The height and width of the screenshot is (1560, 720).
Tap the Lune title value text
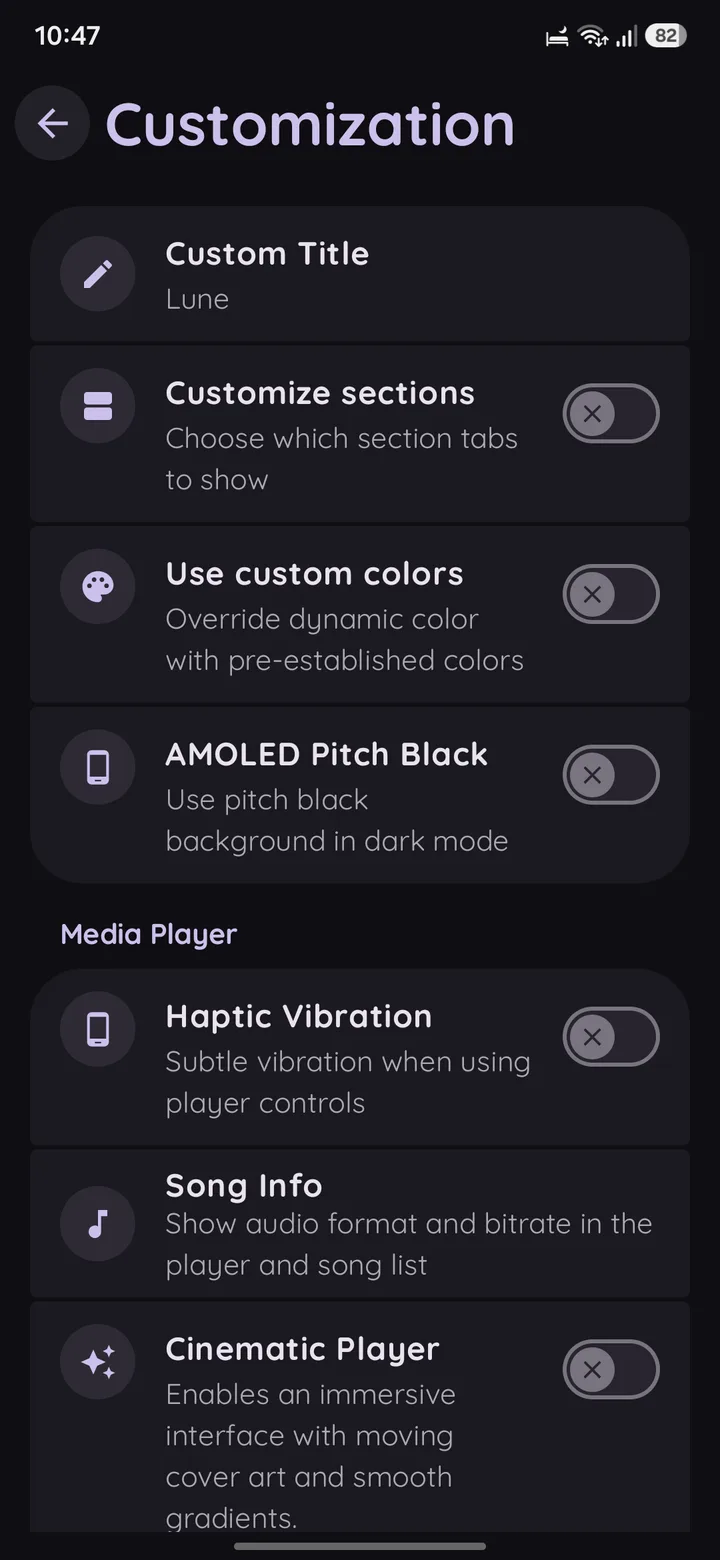197,299
